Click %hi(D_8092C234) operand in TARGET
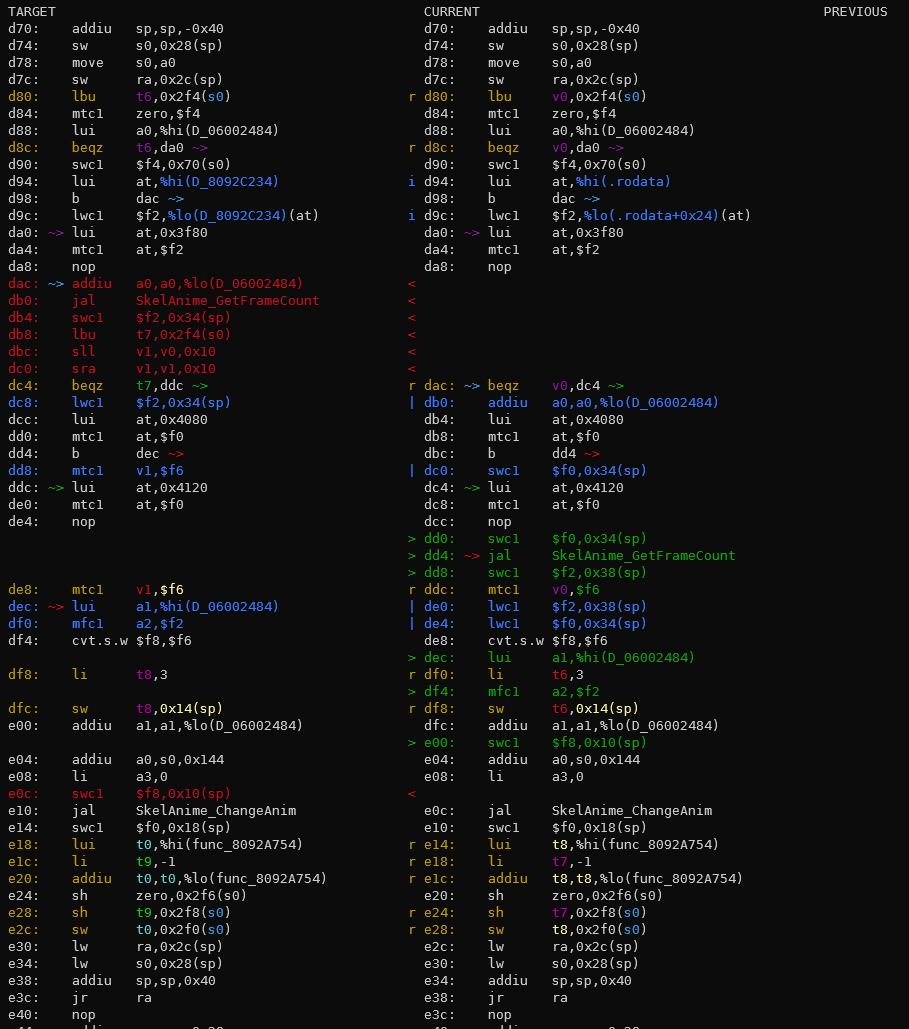Viewport: 909px width, 1029px height. point(207,182)
